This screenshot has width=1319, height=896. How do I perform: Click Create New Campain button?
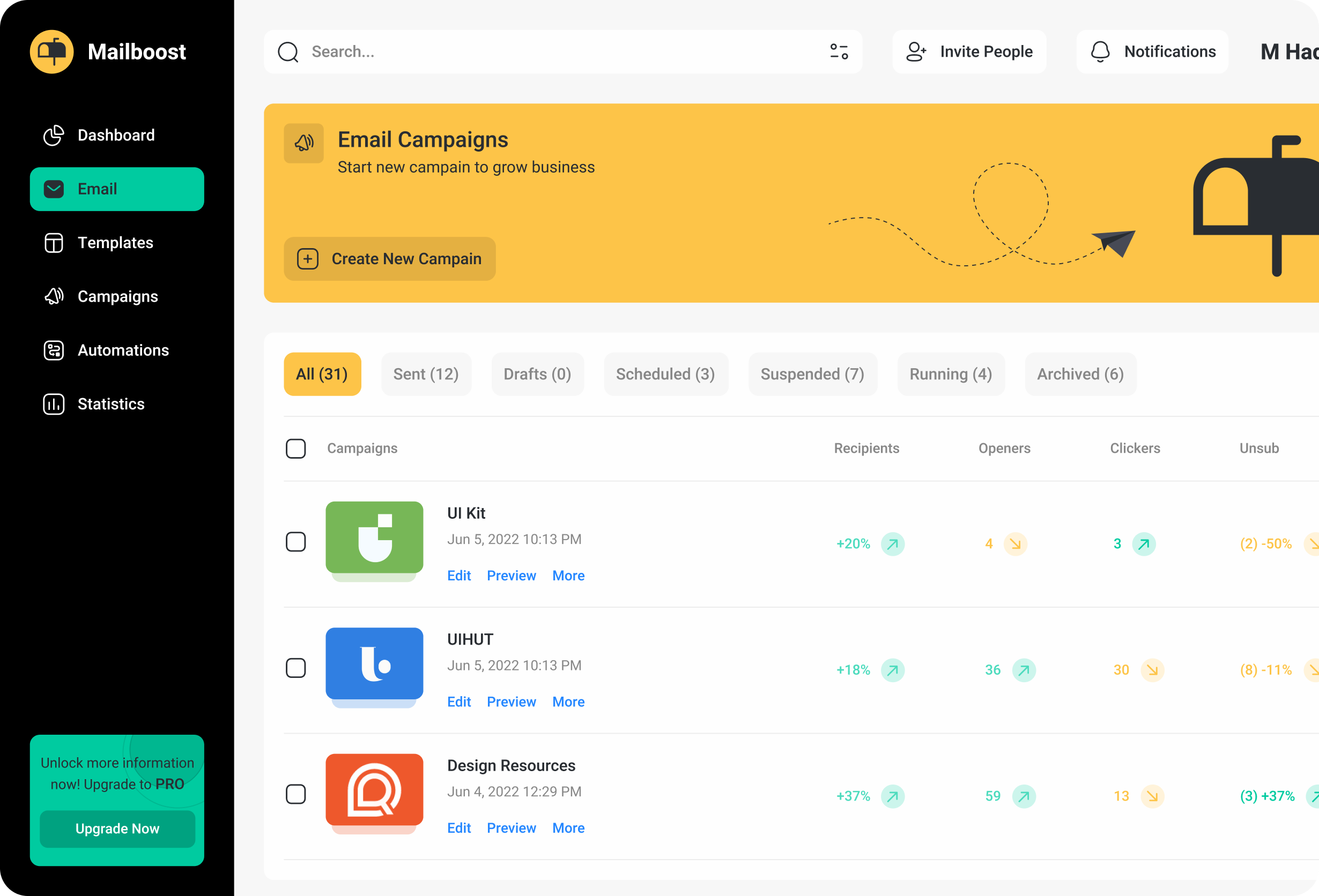click(389, 259)
